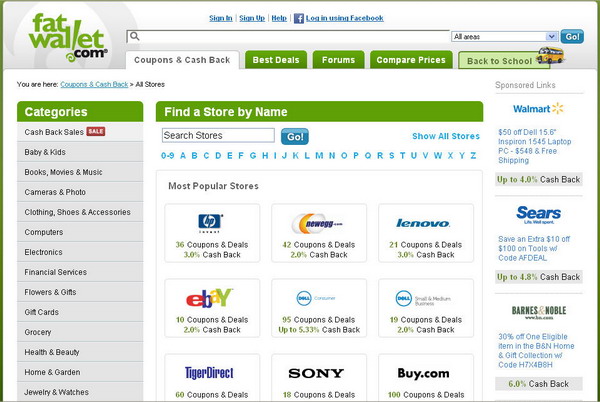This screenshot has height=402, width=600.
Task: Focus the main site search field
Action: (288, 36)
